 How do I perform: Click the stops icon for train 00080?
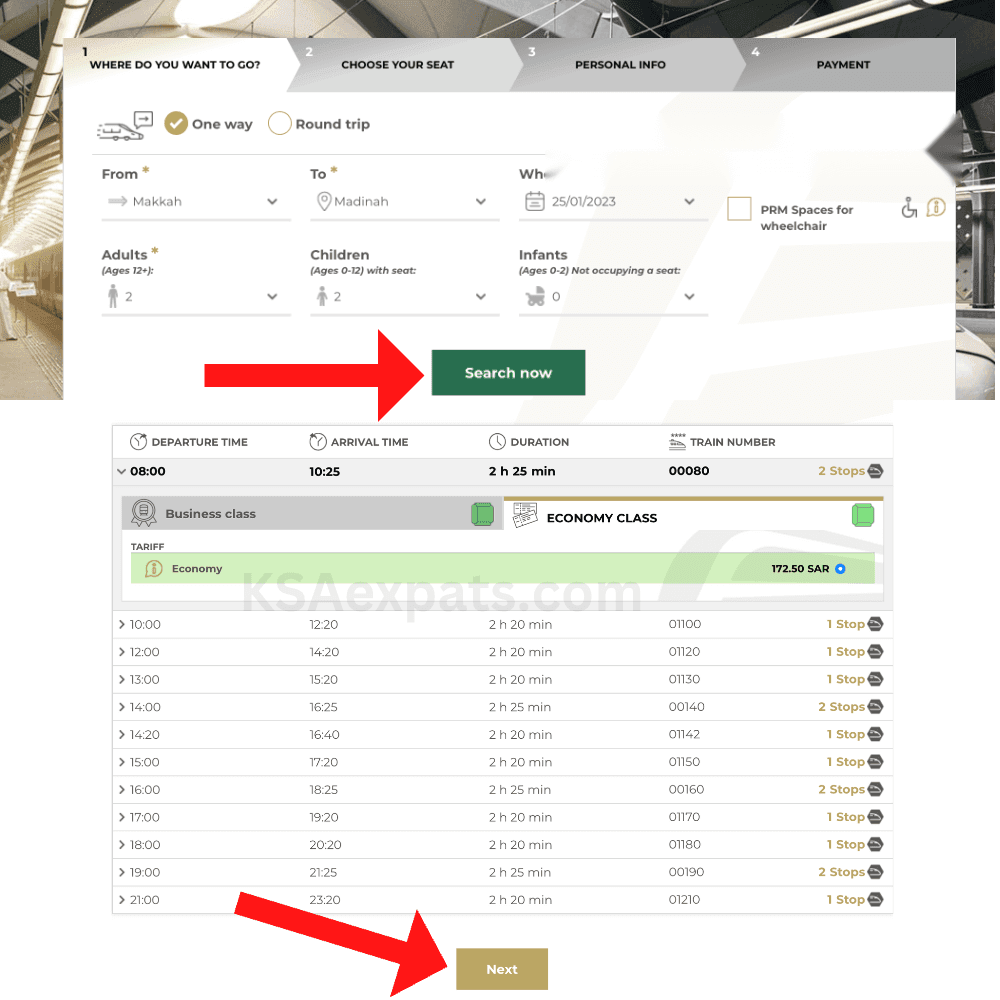(876, 471)
